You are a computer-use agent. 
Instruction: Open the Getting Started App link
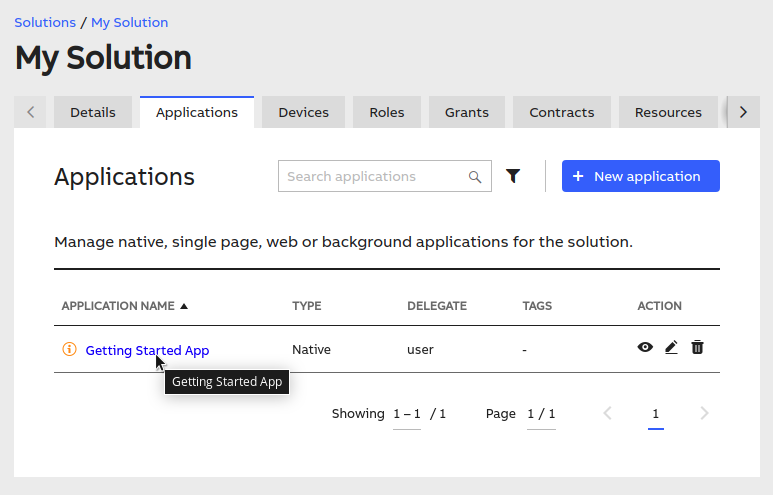pyautogui.click(x=147, y=350)
